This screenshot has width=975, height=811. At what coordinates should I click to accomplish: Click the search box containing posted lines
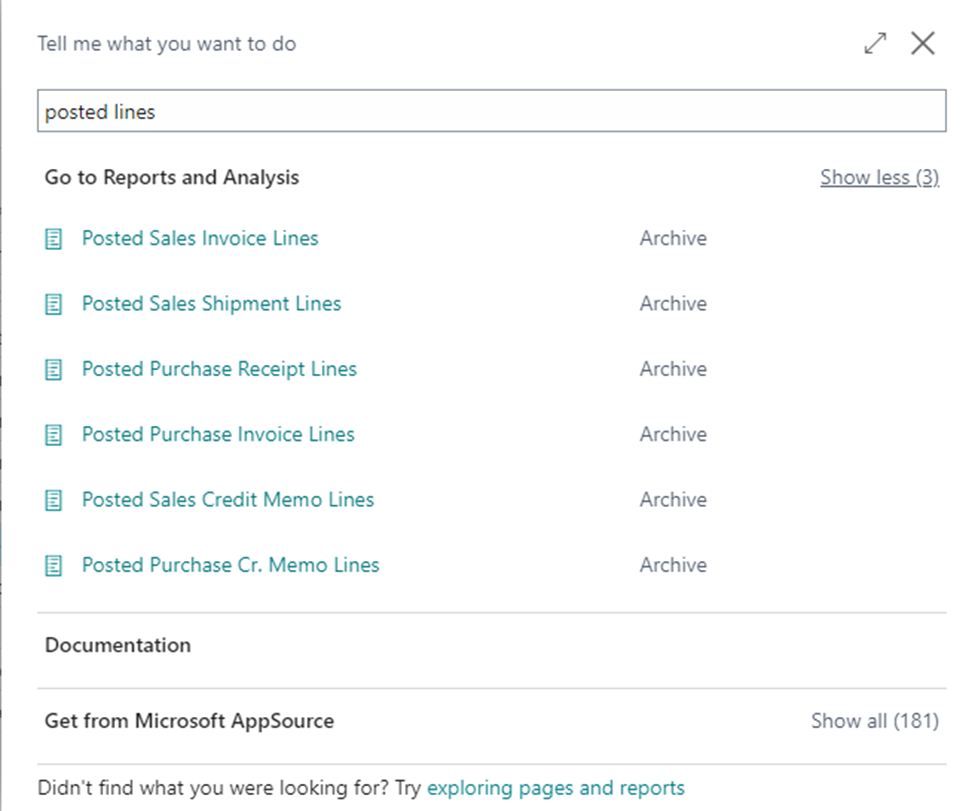(x=491, y=112)
